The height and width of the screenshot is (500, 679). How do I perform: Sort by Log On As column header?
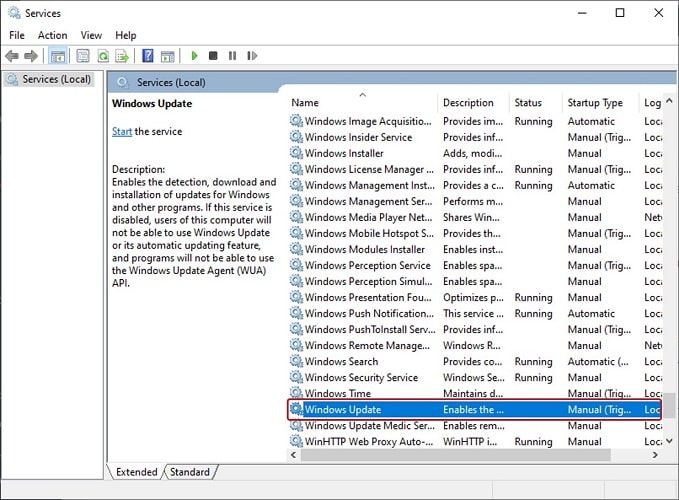pos(651,102)
